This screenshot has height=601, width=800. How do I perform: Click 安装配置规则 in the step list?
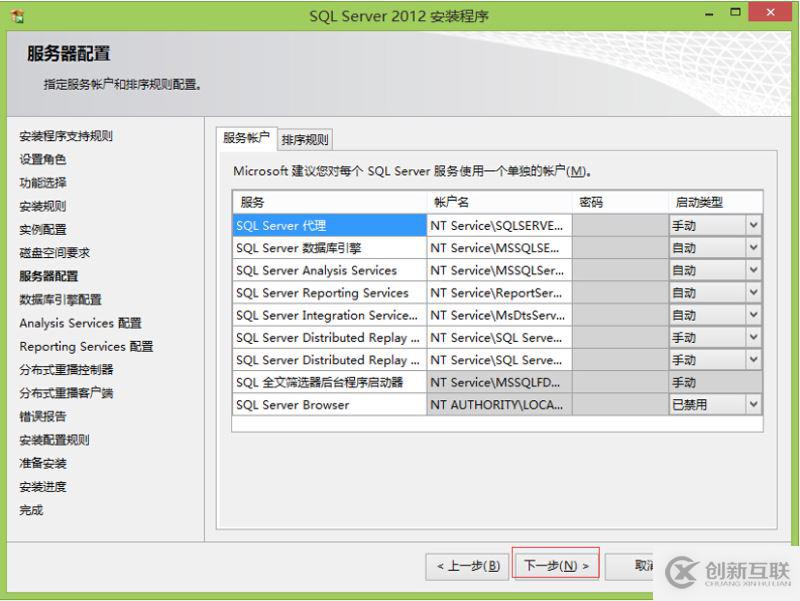coord(55,440)
